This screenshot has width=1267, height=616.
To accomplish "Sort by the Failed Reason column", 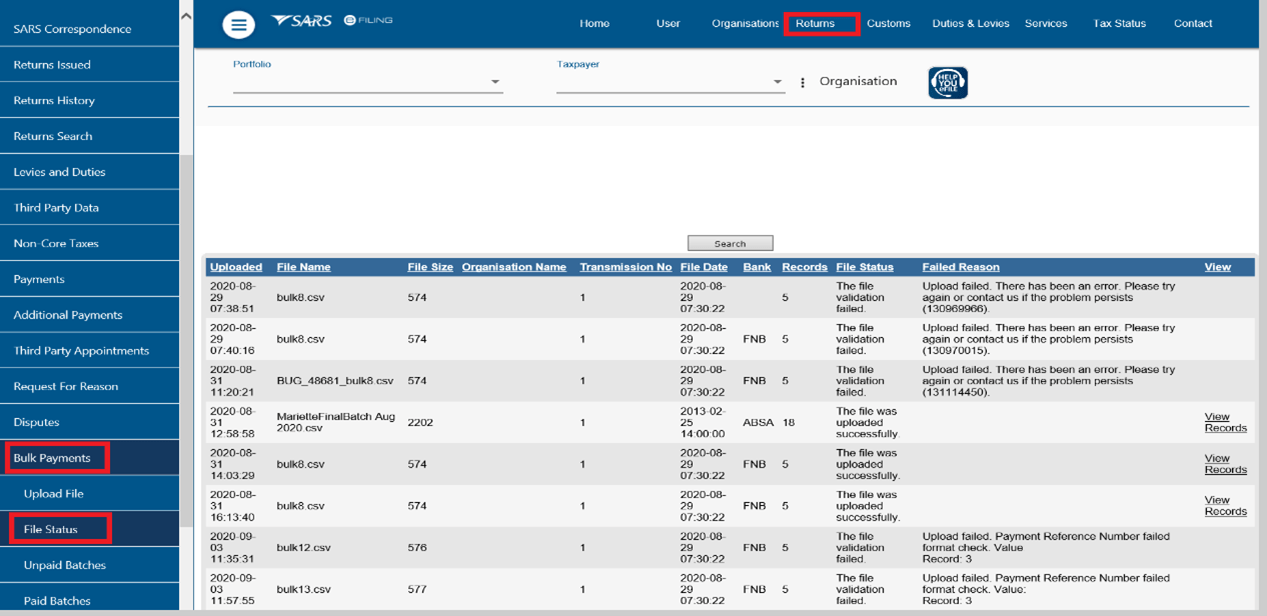I will (960, 267).
